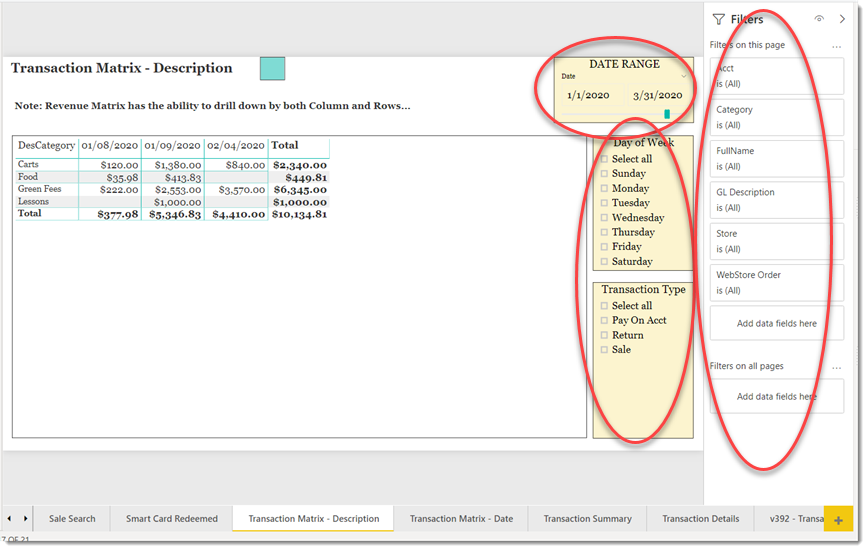
Task: Switch to Transaction Summary tab
Action: coord(587,519)
